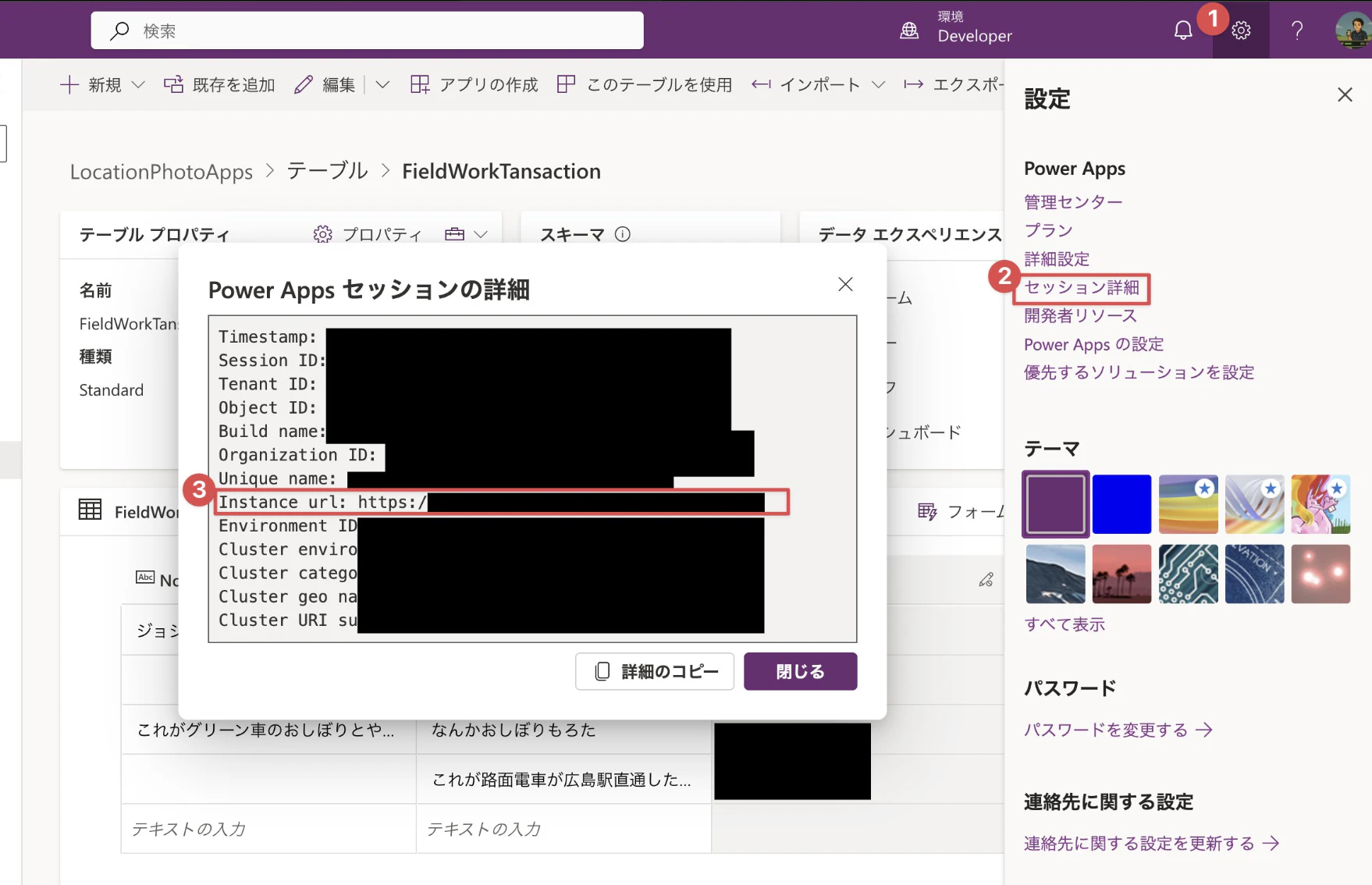
Task: Open the help question mark
Action: pos(1297,30)
